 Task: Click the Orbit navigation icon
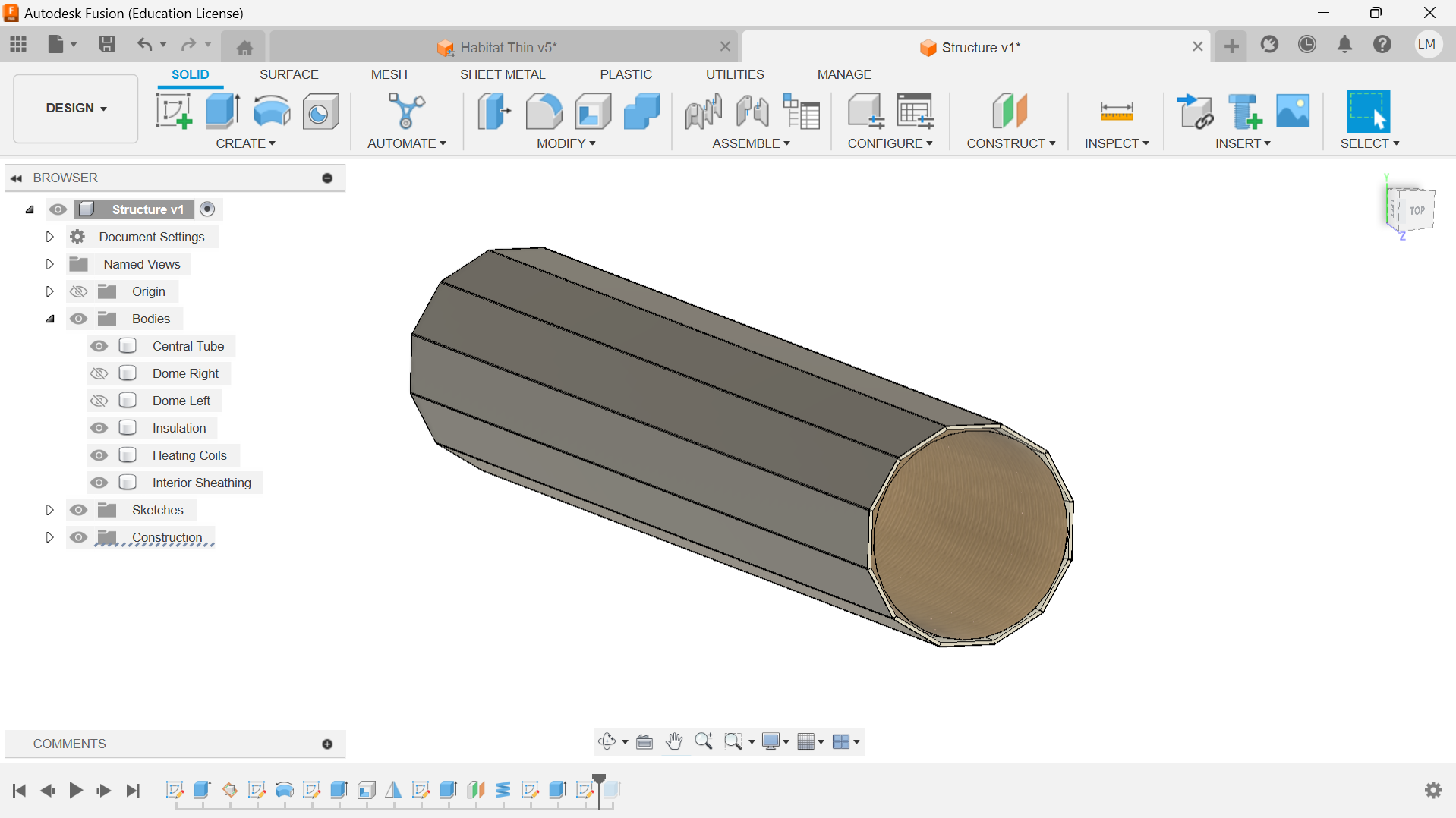pos(607,741)
